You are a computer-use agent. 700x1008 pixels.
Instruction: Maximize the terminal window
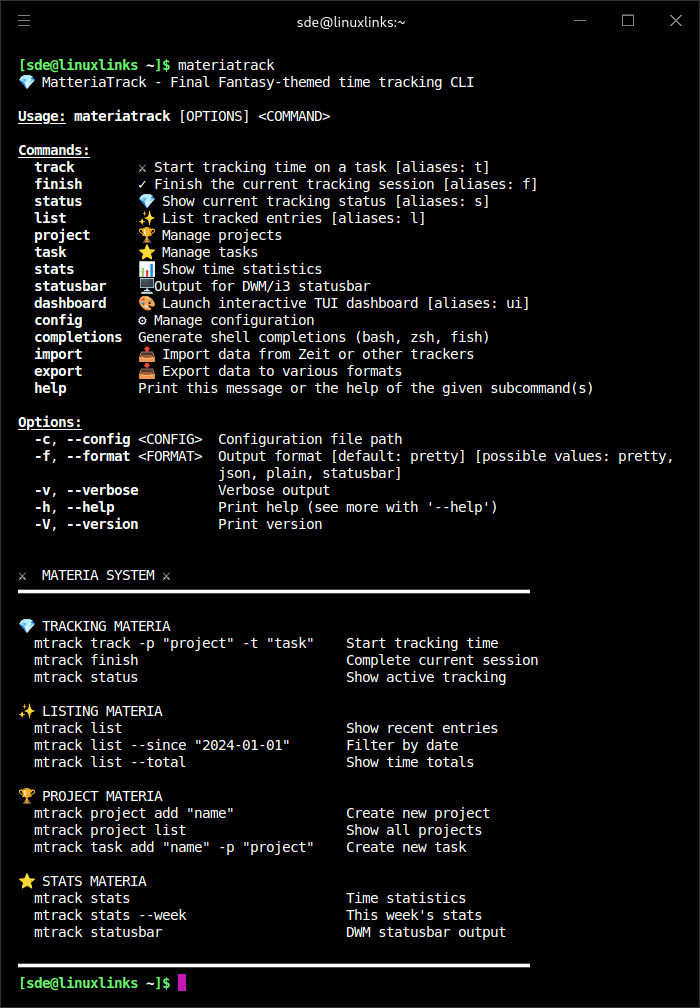(628, 21)
